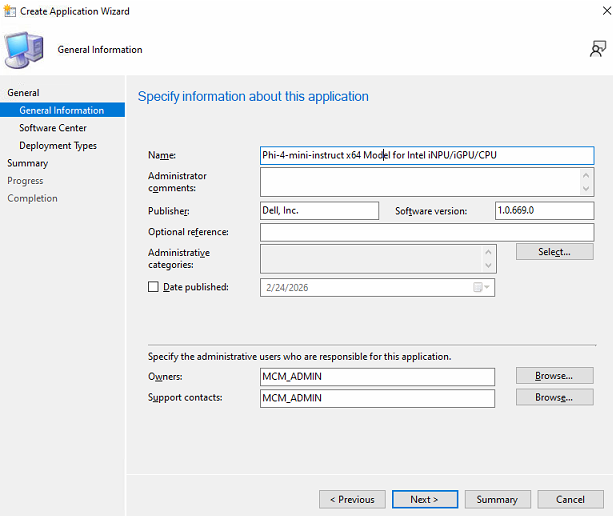613x516 pixels.
Task: Click the date published 2/24/2026 field
Action: [377, 288]
